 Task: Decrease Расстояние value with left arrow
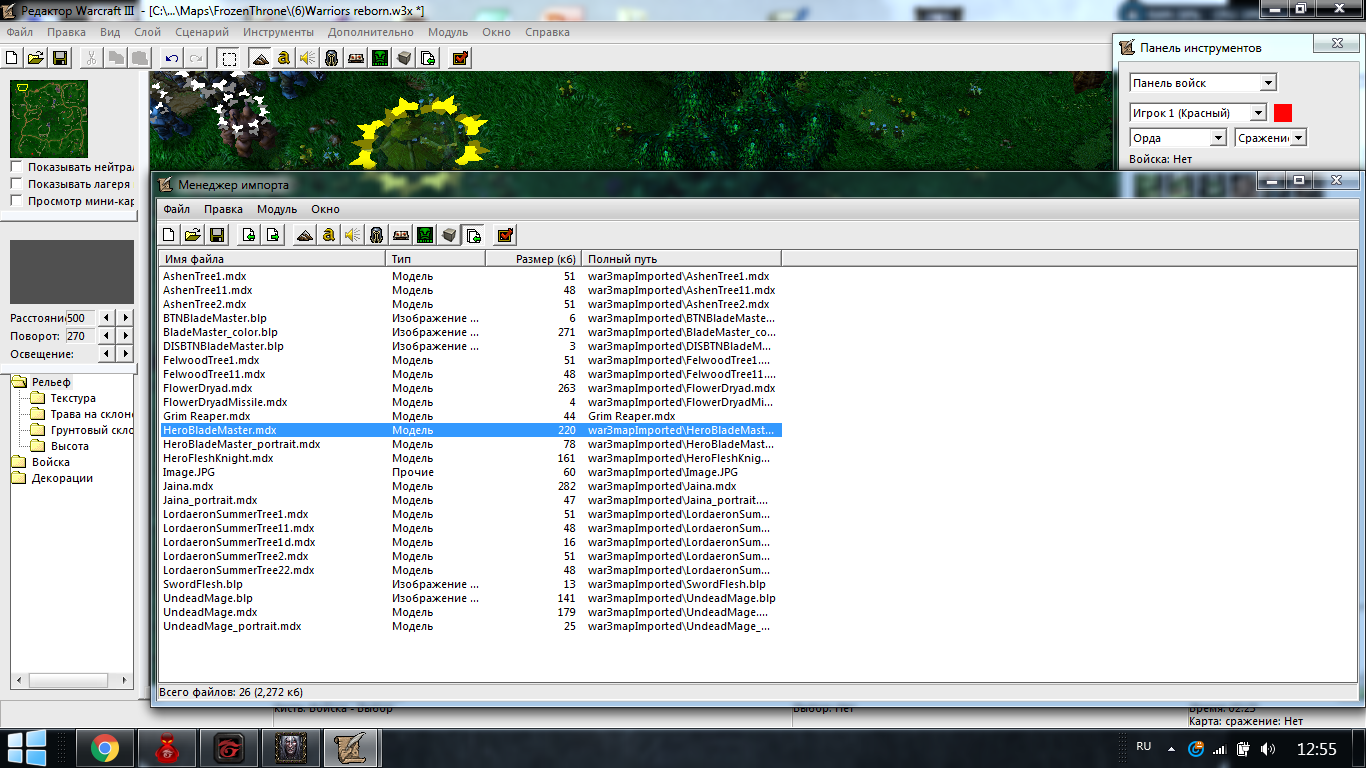[107, 318]
